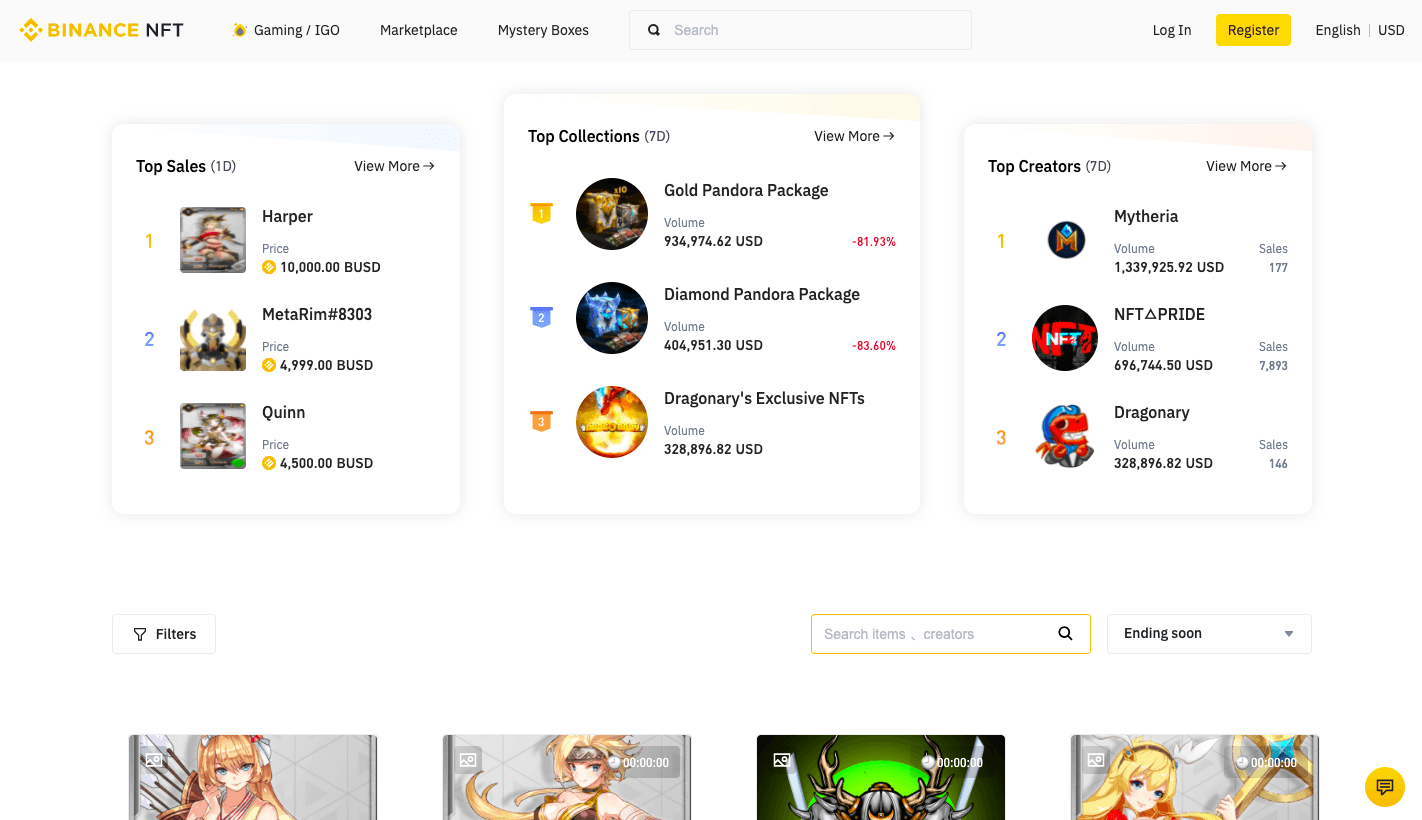Screen dimensions: 1422x820
Task: Click the Dragonary red dragon avatar
Action: [x=1065, y=437]
